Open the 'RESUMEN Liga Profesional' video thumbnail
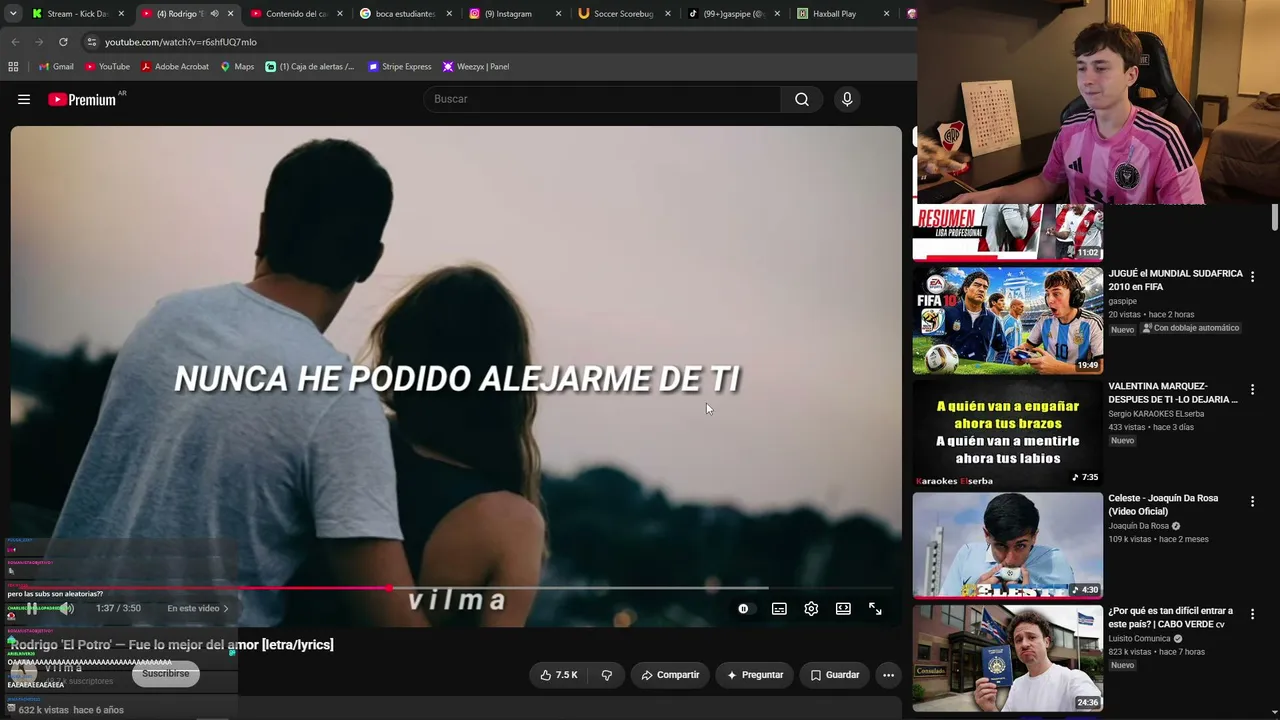Viewport: 1280px width, 720px height. point(1008,232)
